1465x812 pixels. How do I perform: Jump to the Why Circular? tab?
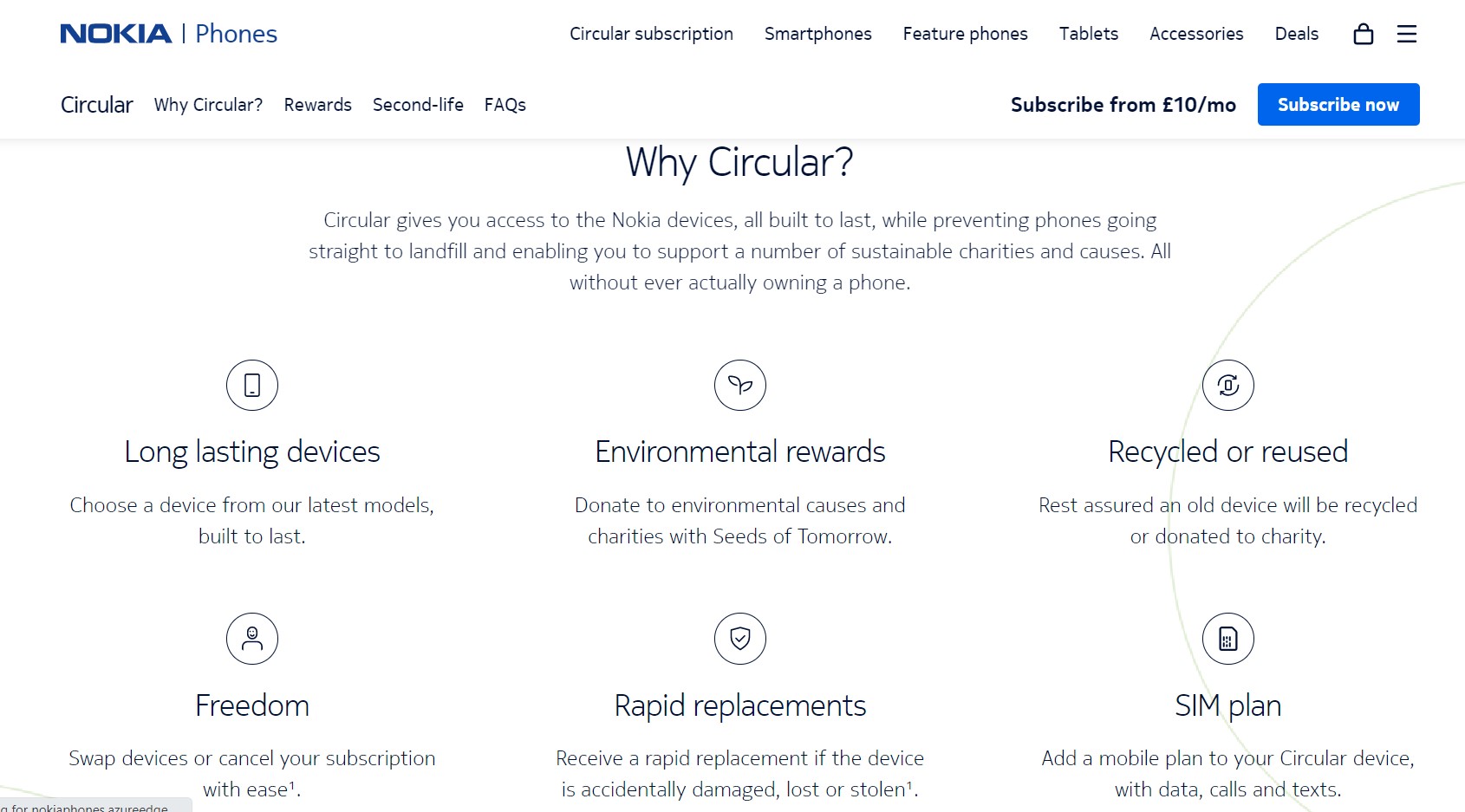point(208,105)
